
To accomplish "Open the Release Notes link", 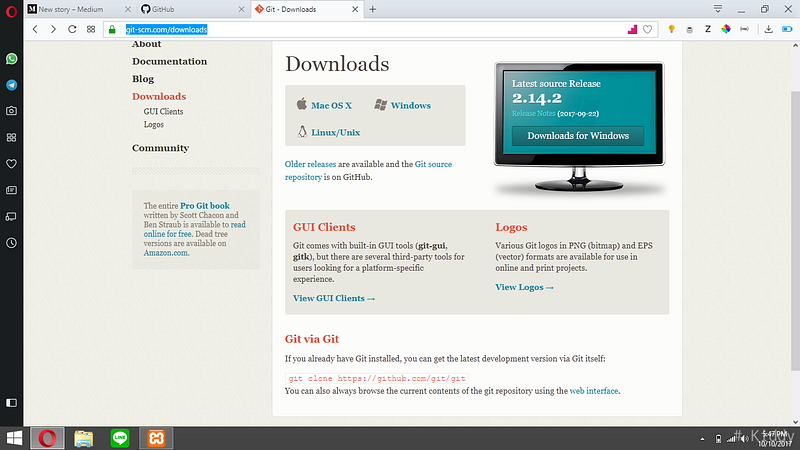I will (534, 113).
